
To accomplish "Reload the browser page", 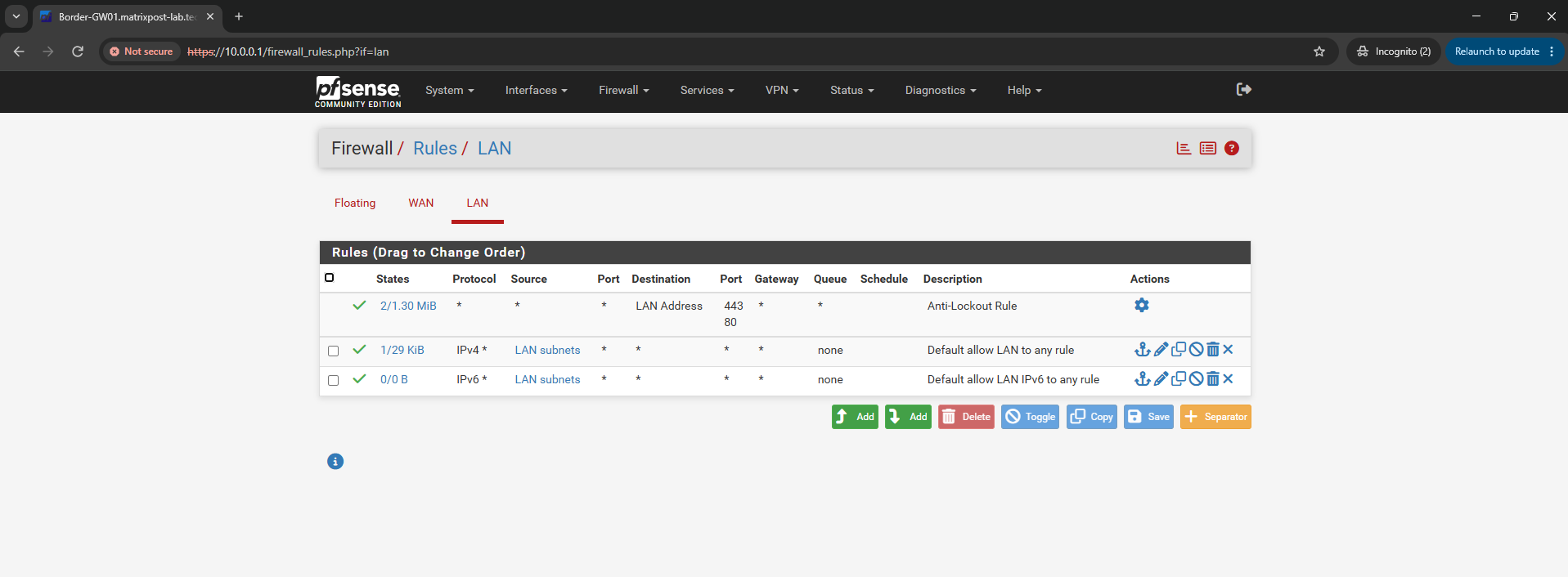I will point(78,51).
